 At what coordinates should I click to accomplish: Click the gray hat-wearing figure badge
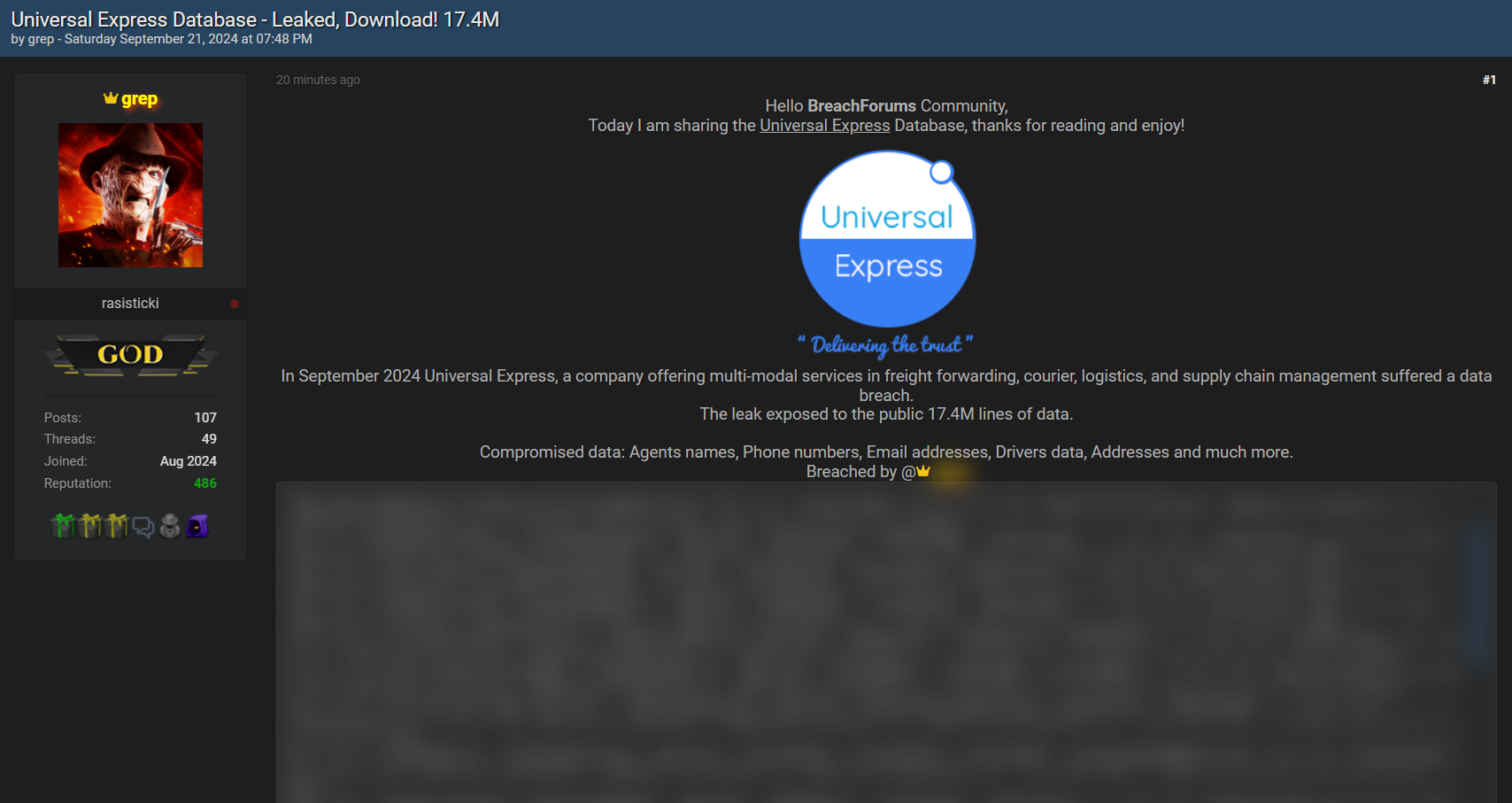coord(170,526)
